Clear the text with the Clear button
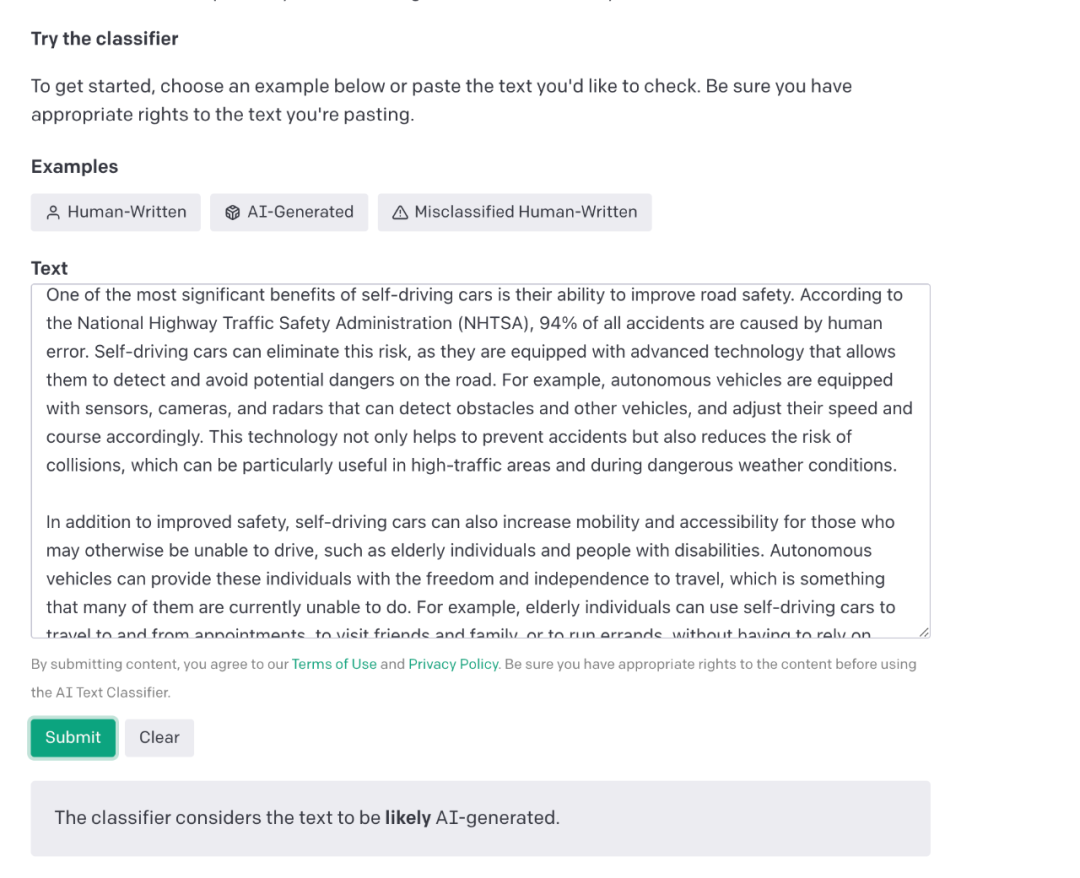The height and width of the screenshot is (878, 1080). point(159,737)
